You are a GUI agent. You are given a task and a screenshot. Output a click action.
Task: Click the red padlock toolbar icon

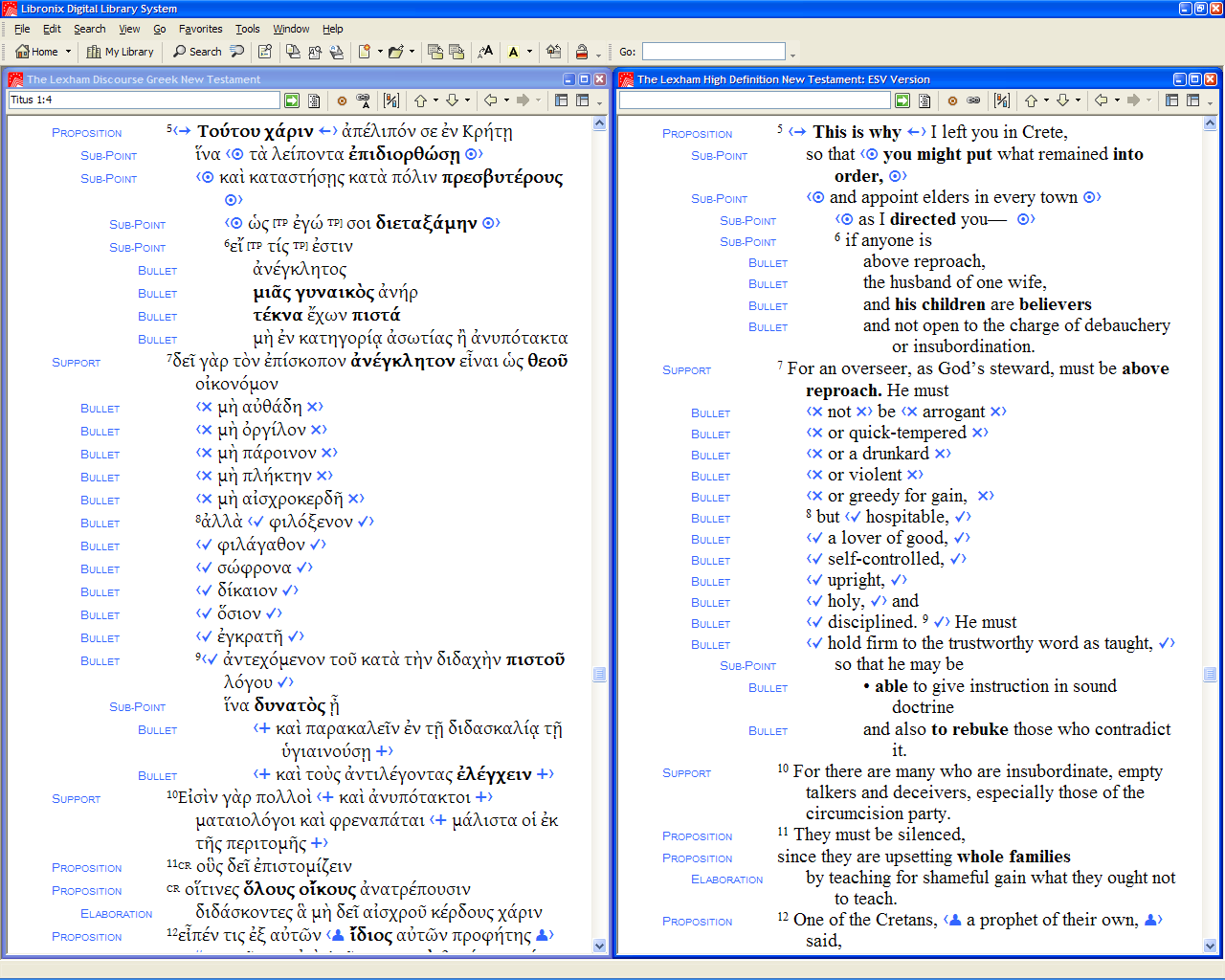[x=581, y=52]
